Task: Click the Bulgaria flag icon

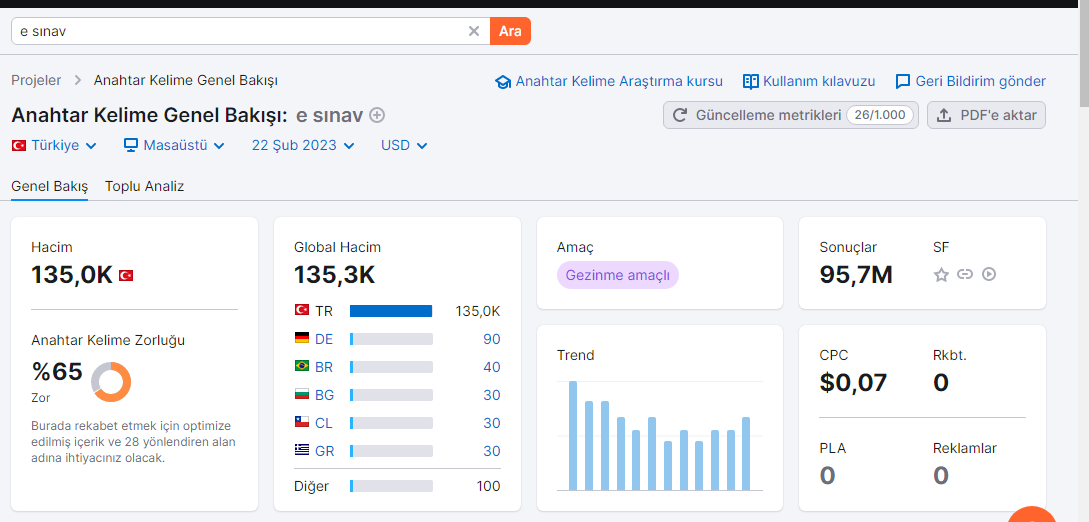Action: pyautogui.click(x=301, y=394)
